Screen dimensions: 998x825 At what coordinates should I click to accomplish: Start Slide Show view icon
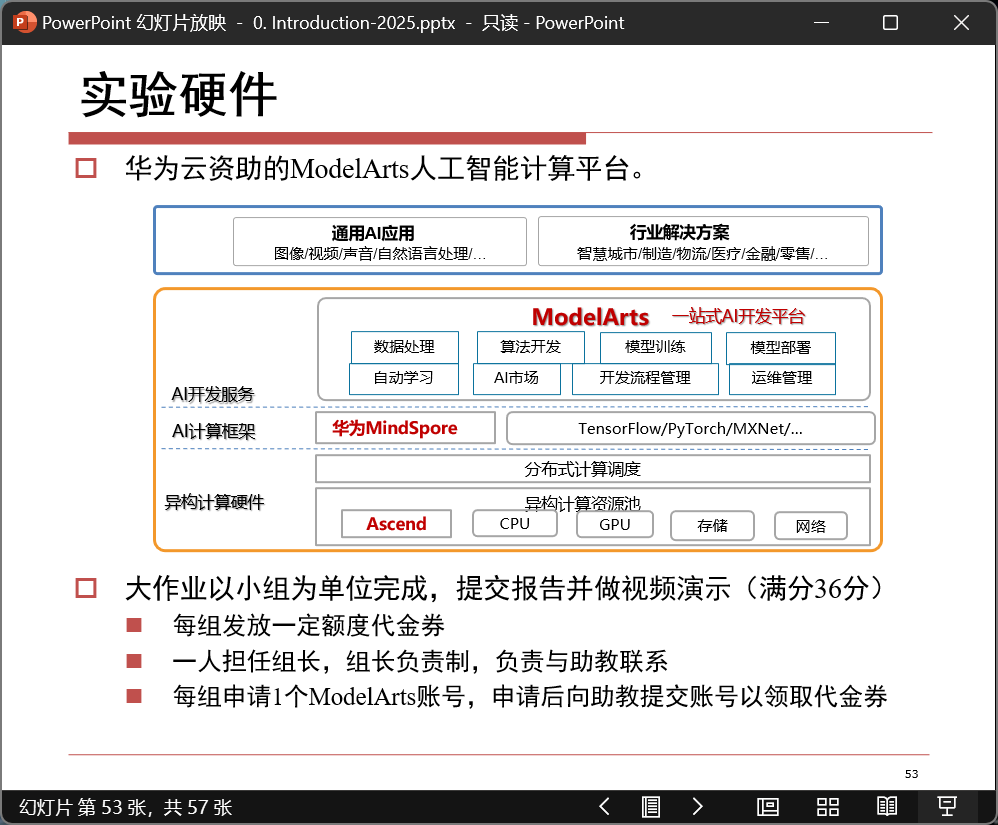tap(946, 807)
